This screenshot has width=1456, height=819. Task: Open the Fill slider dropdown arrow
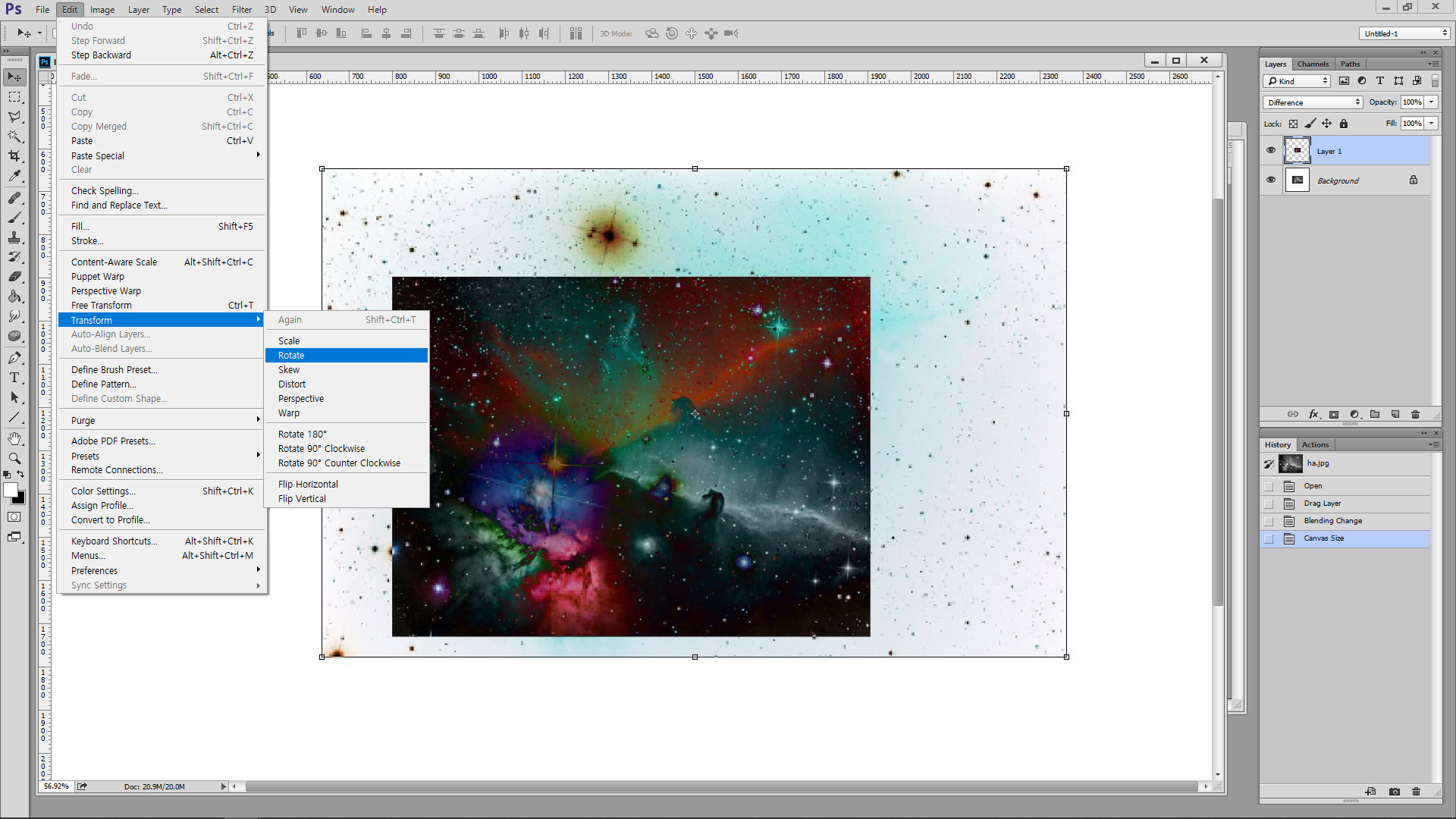[1432, 124]
